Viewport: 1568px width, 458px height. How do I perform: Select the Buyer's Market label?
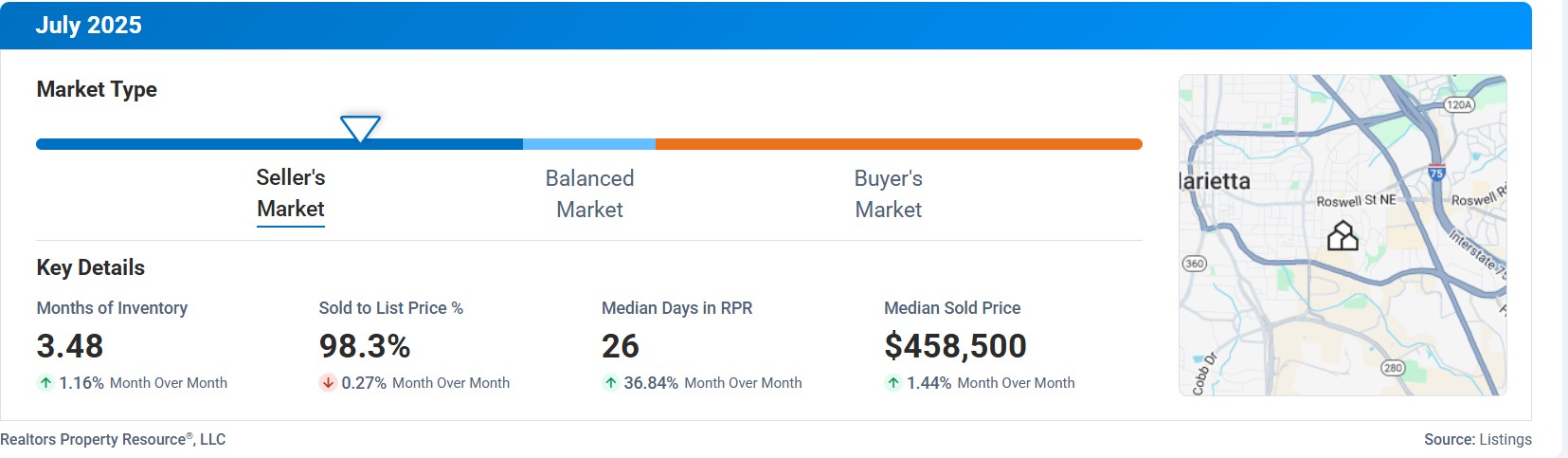[889, 193]
